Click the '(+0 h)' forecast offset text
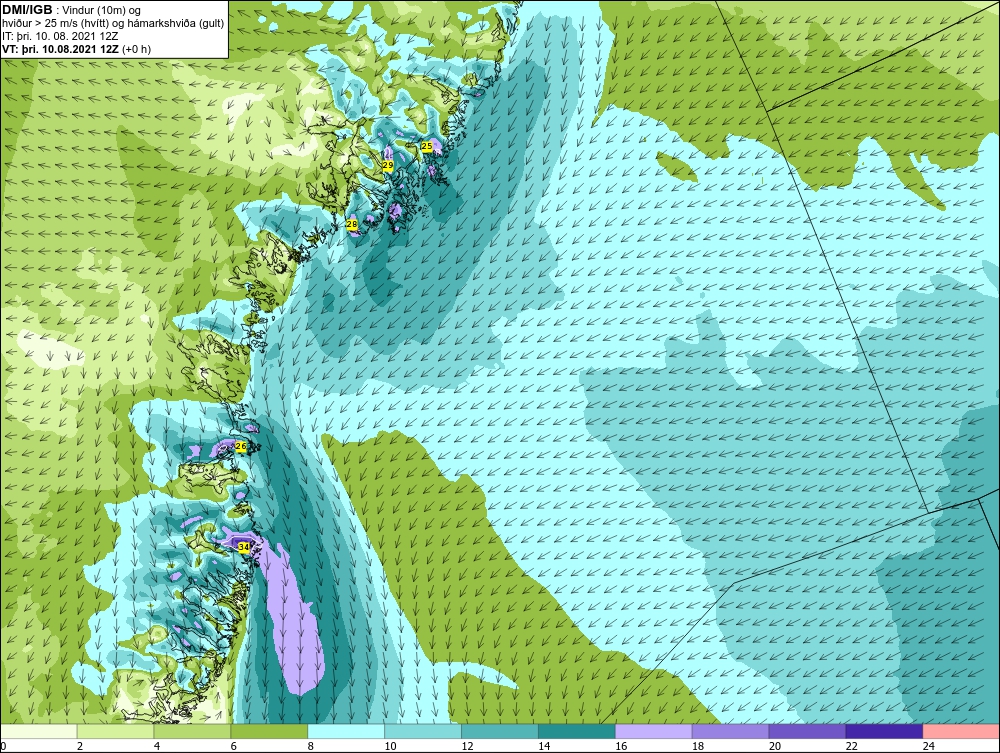 click(x=136, y=49)
